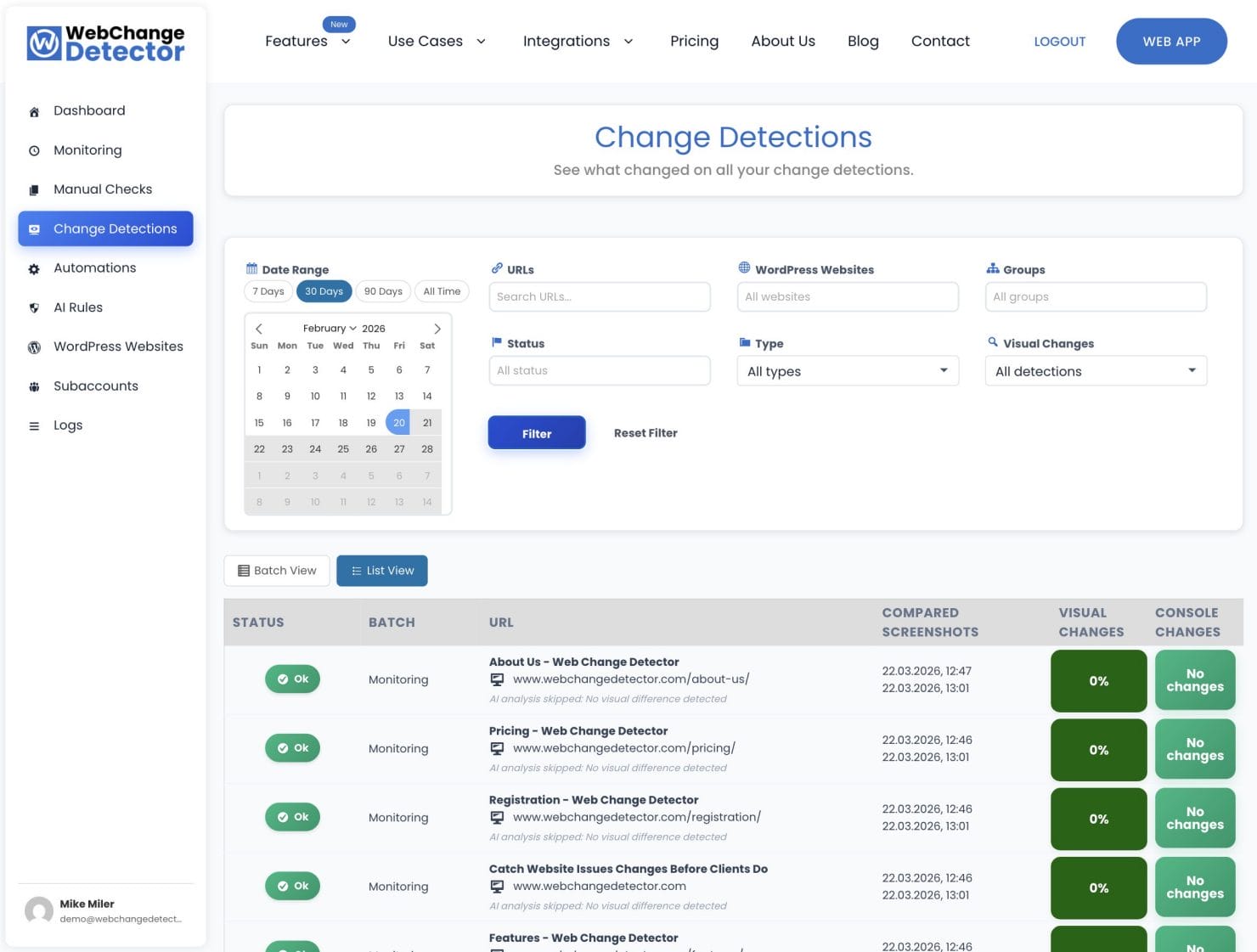Screen dimensions: 1257x952
Task: Click the Search URLs input field
Action: click(x=600, y=296)
